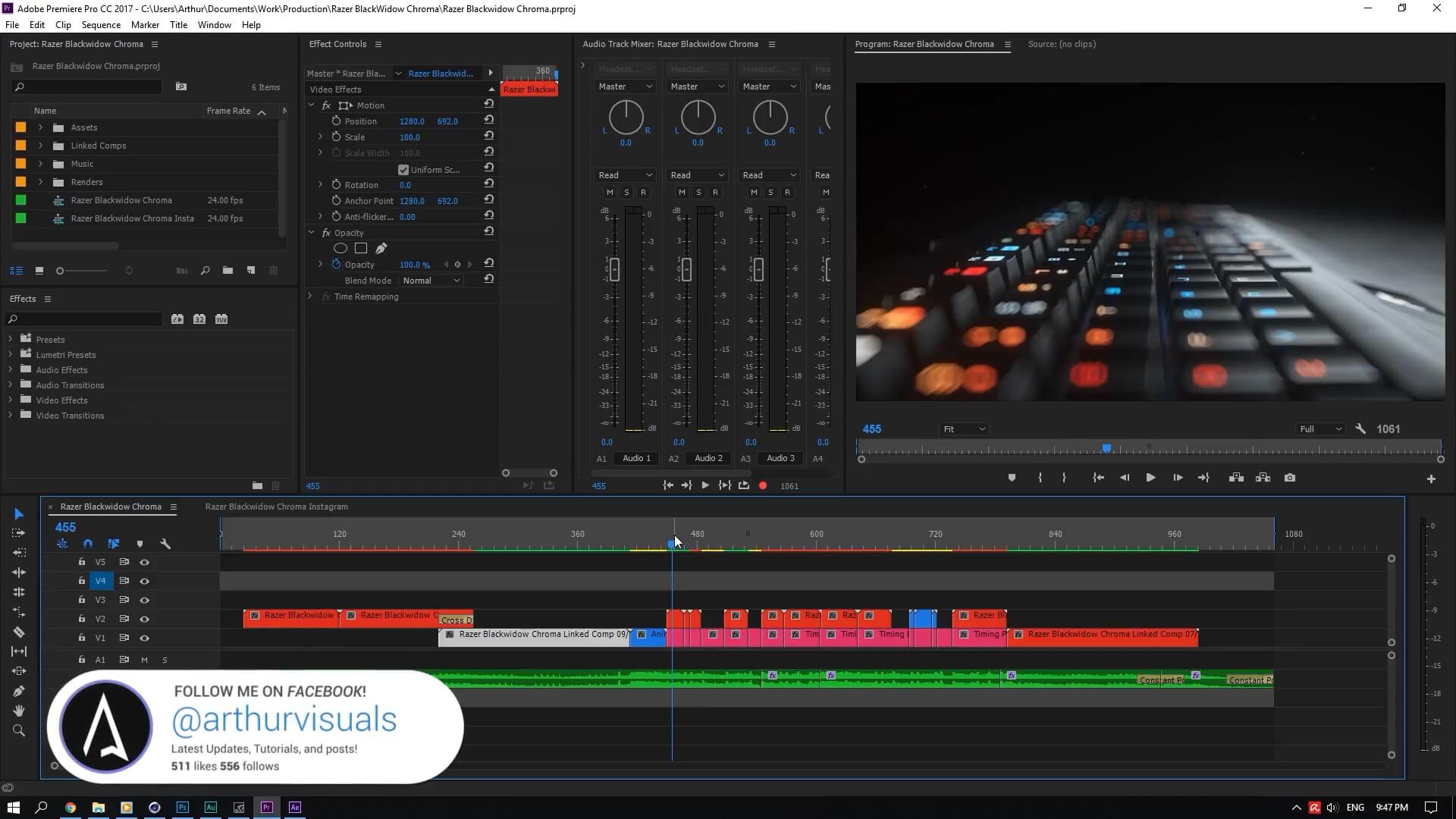1456x819 pixels.
Task: Mute the Audio 1 mixer channel
Action: click(x=610, y=193)
